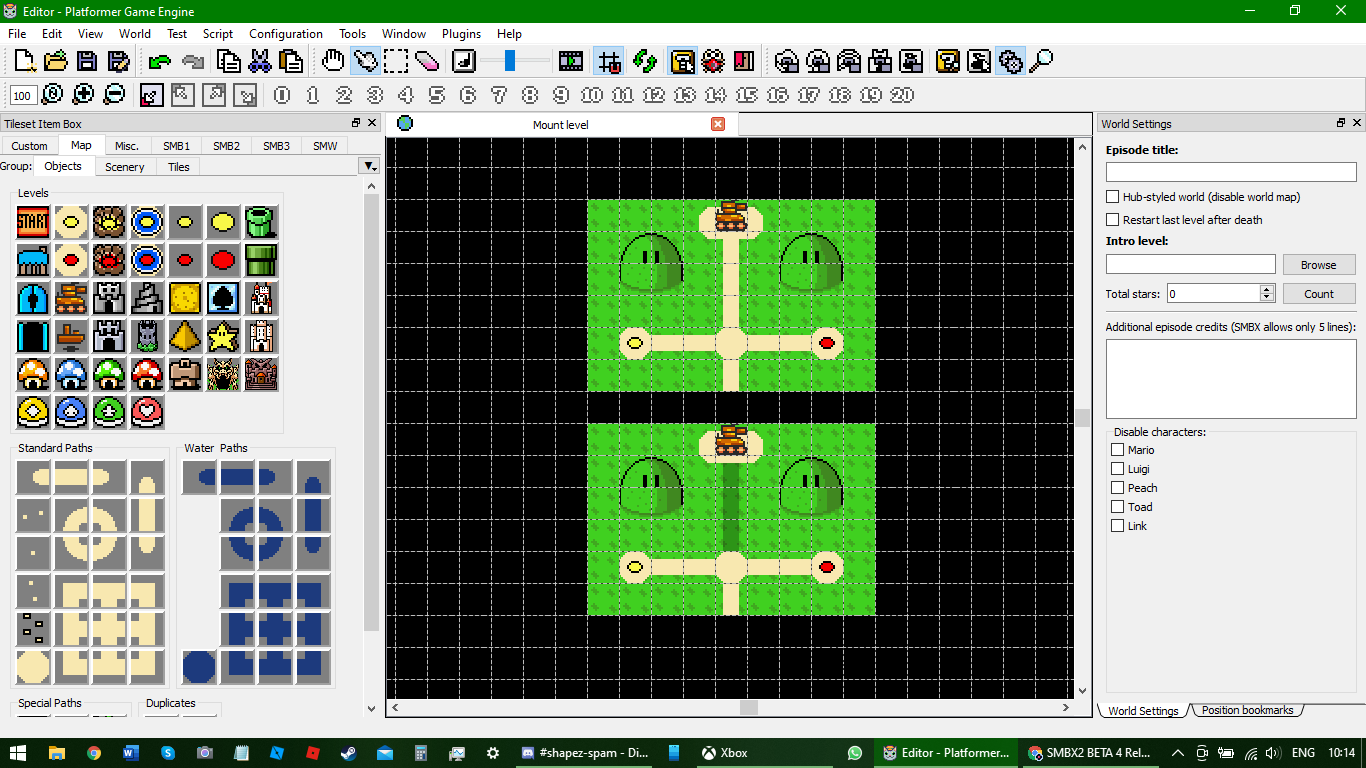
Task: Open the Plugins menu
Action: coord(461,33)
